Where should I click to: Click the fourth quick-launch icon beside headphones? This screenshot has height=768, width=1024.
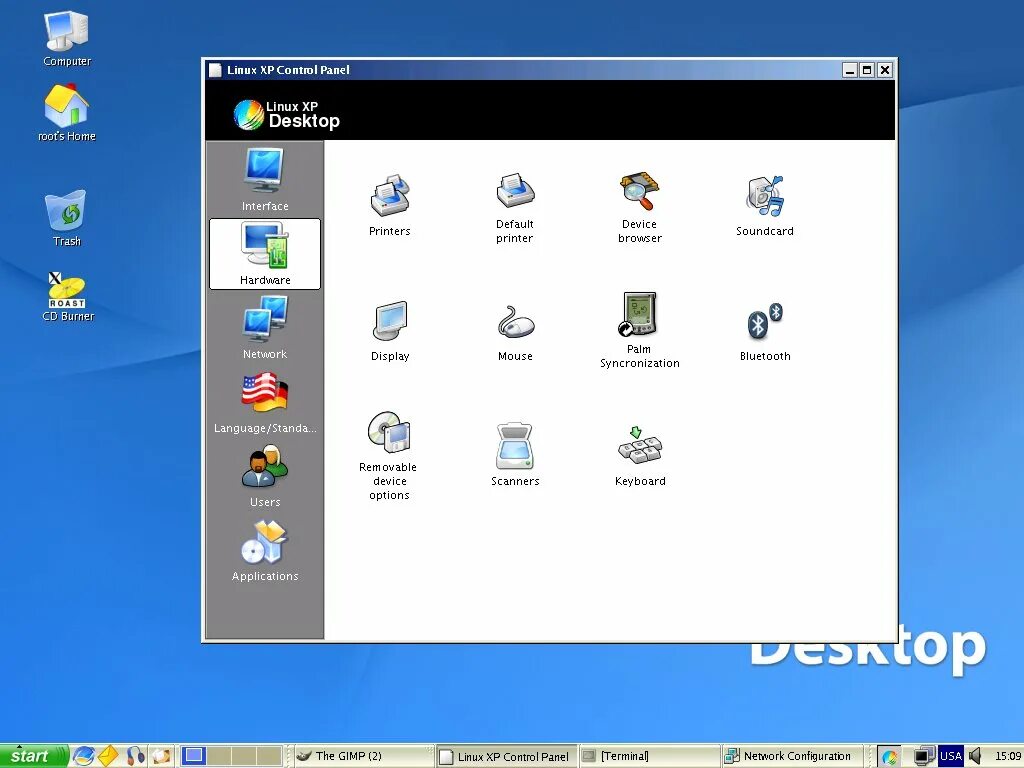[161, 756]
